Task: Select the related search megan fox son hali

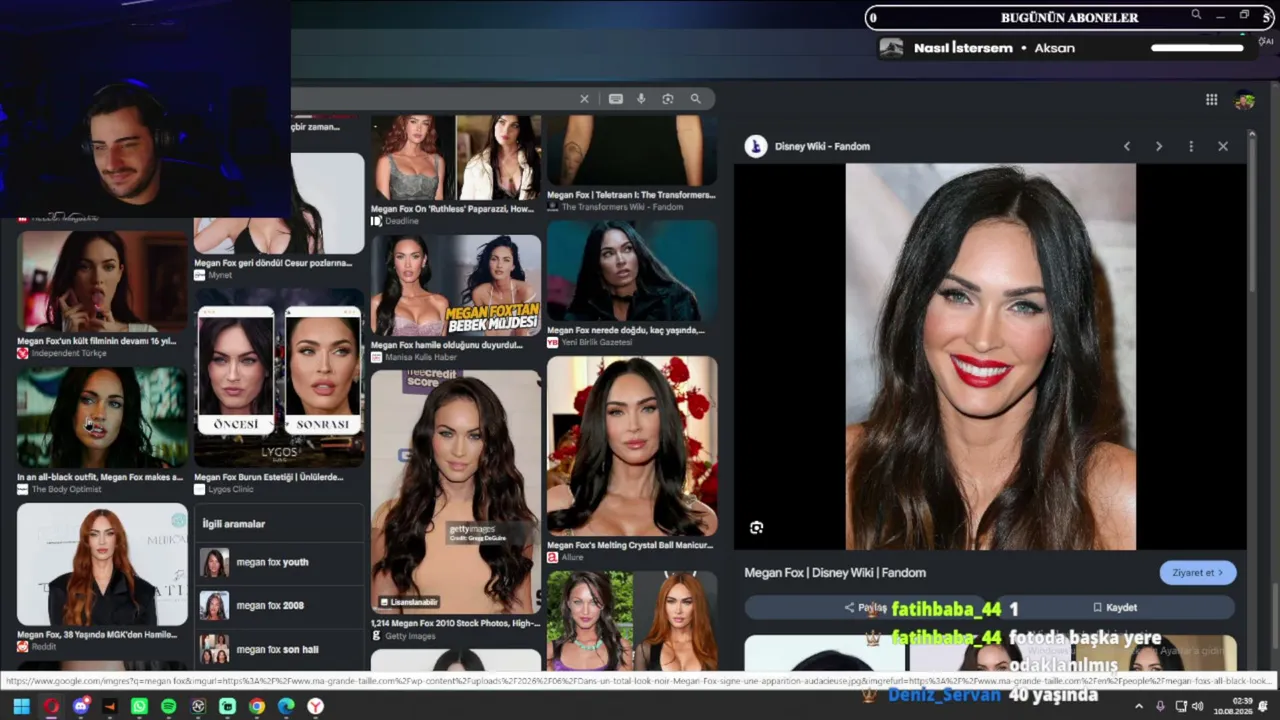Action: tap(279, 649)
